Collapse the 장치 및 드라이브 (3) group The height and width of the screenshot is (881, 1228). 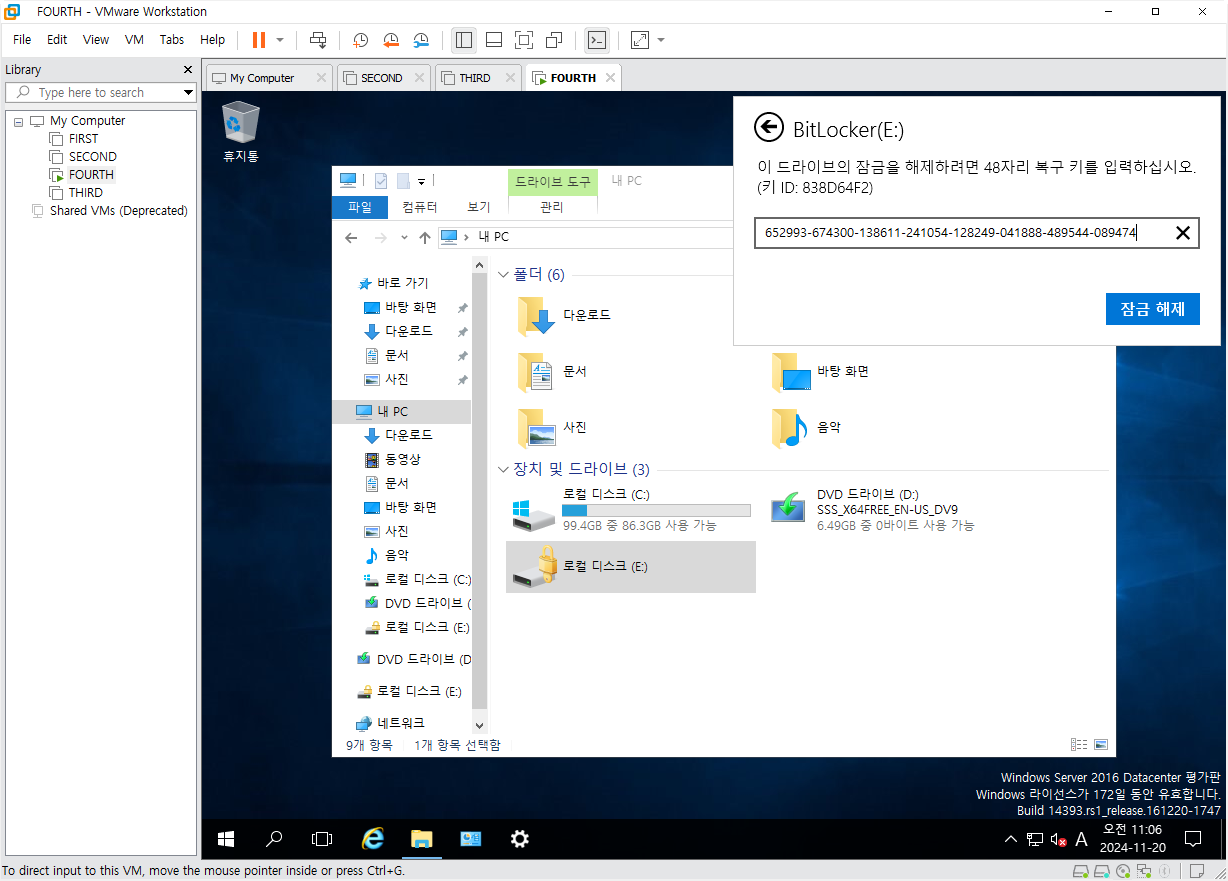[x=504, y=469]
